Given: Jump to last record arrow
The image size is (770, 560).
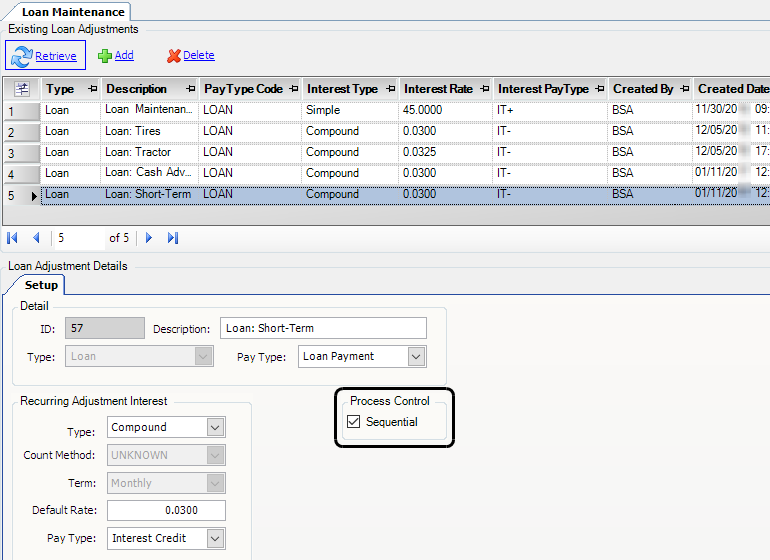Looking at the screenshot, I should pos(172,238).
